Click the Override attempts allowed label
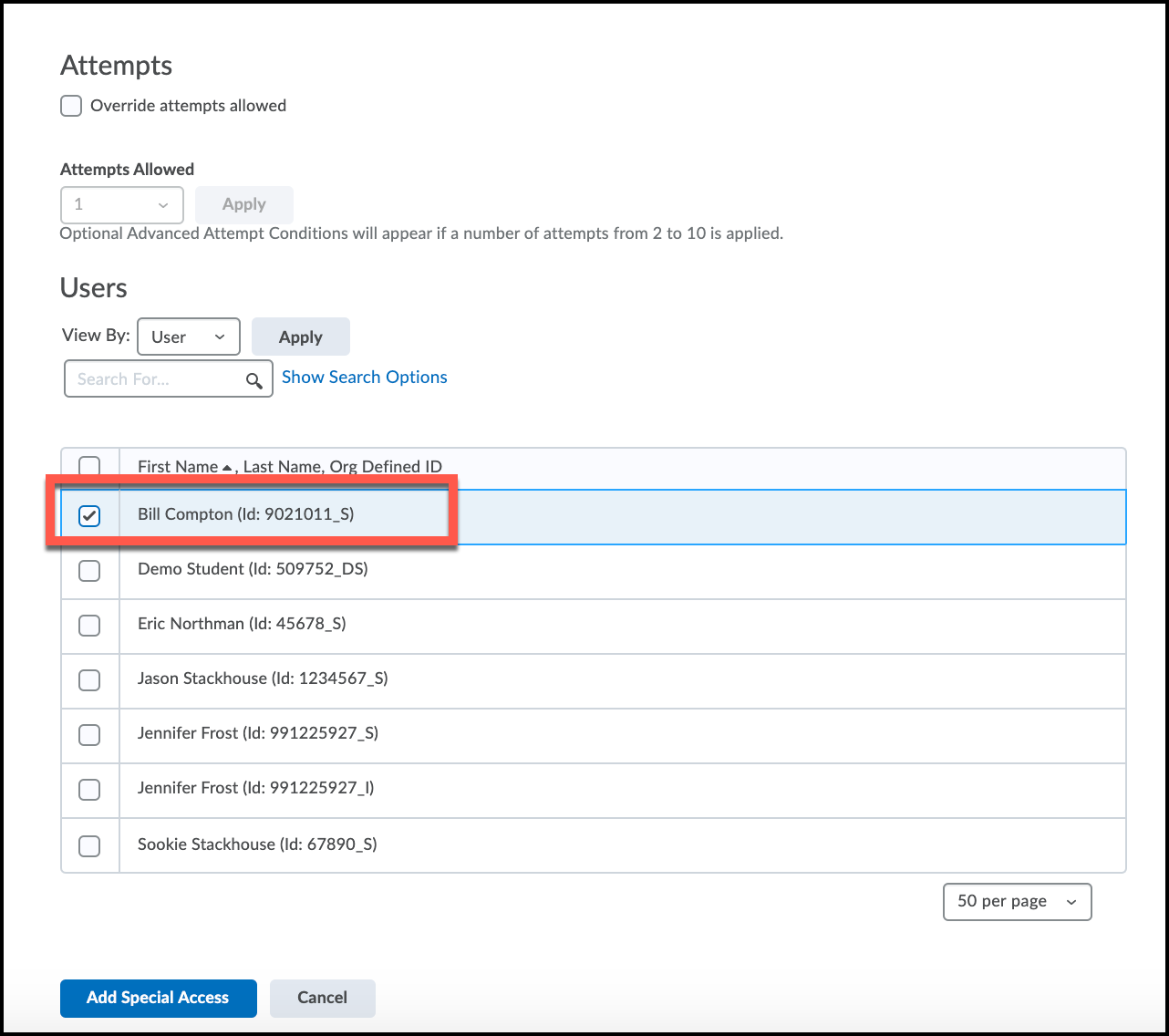Screen dimensions: 1169x1036 [x=189, y=106]
